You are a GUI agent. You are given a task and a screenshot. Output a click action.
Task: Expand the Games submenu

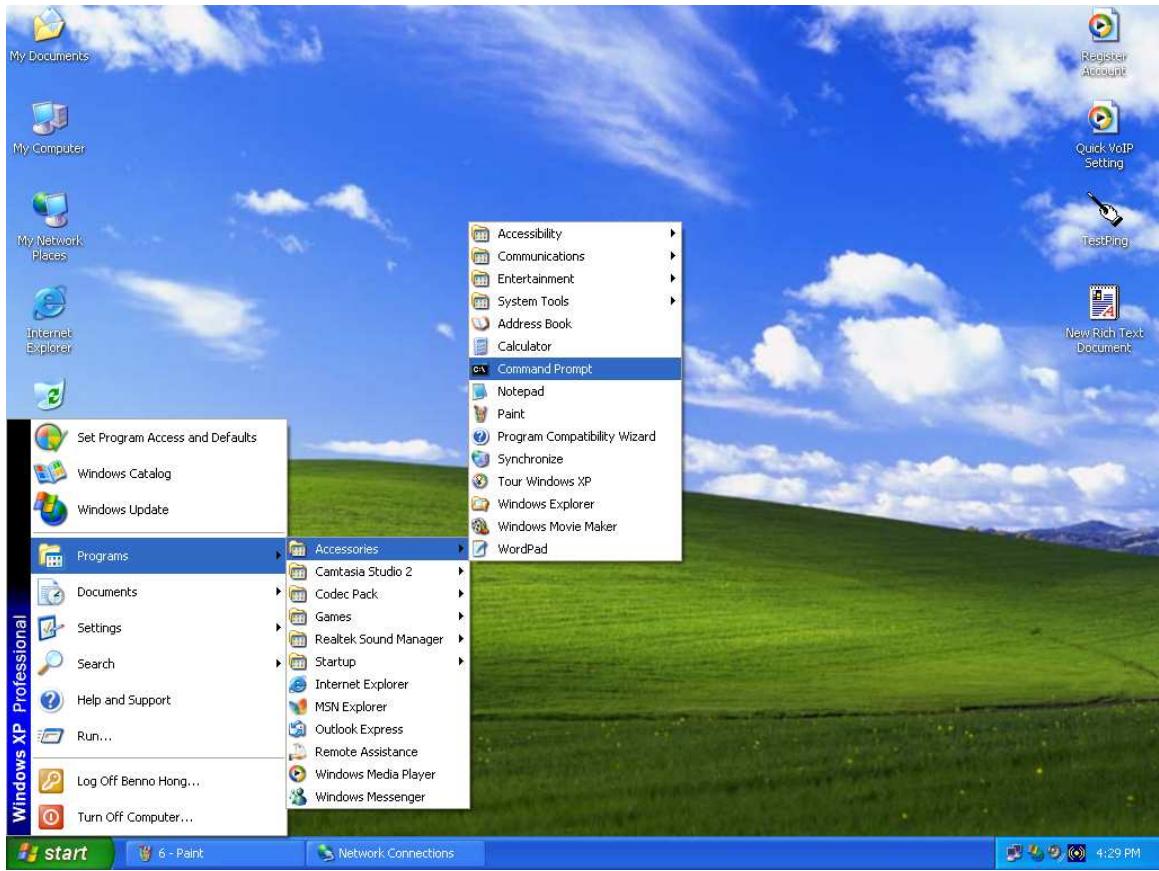point(378,617)
